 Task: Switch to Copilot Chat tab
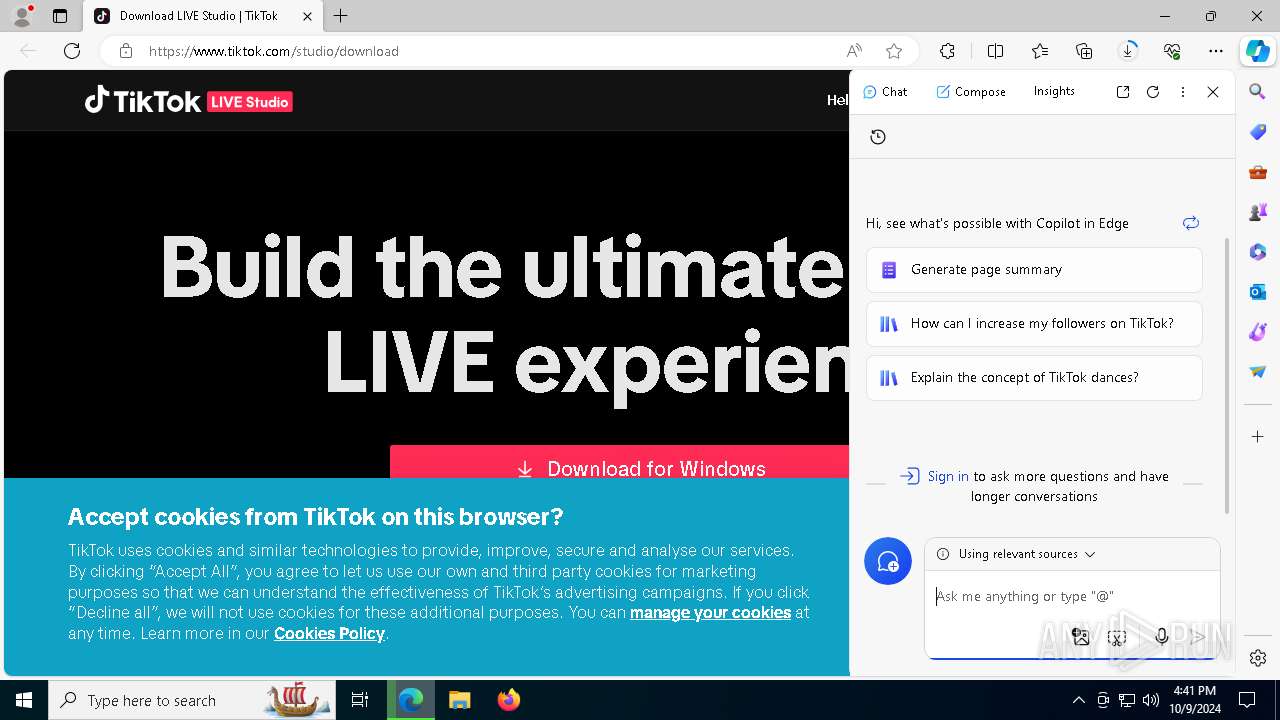[x=885, y=91]
